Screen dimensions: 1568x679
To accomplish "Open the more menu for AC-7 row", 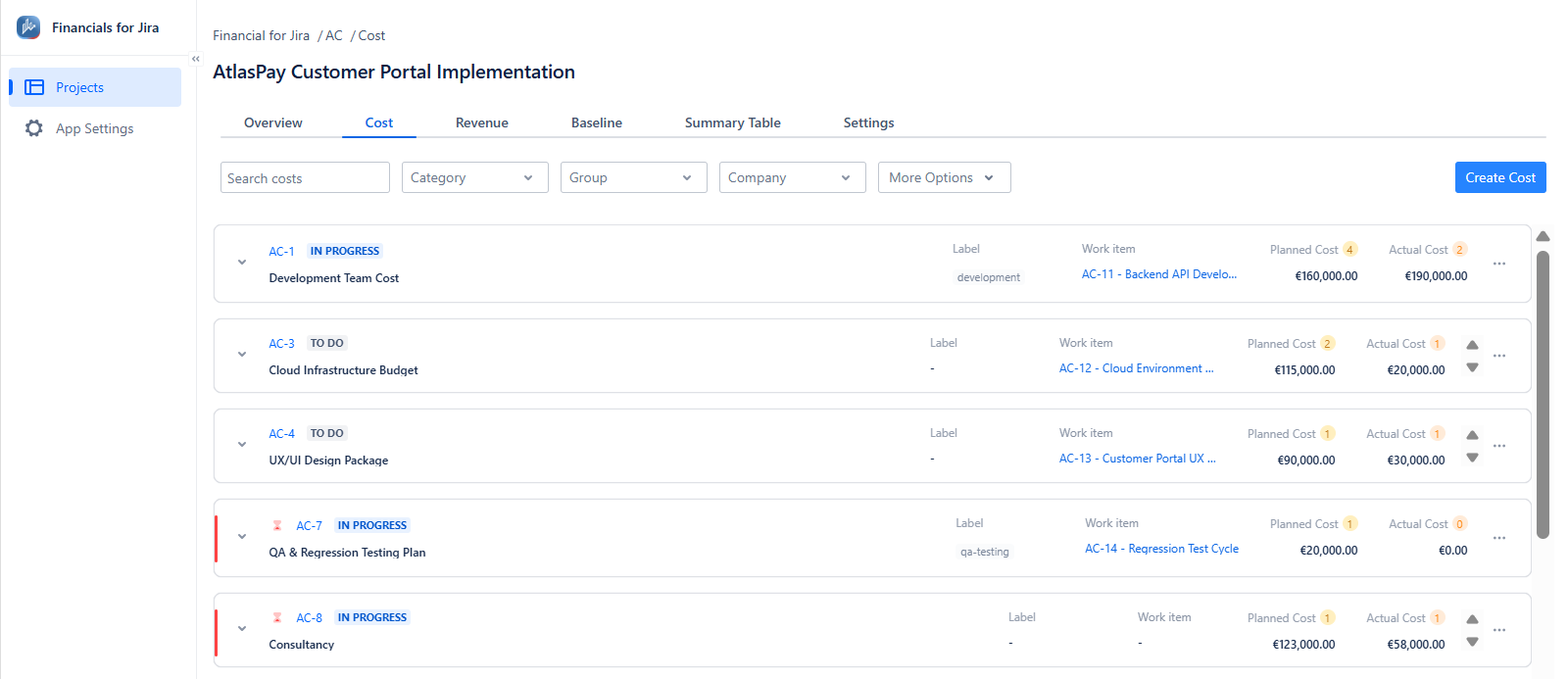I will (1499, 538).
